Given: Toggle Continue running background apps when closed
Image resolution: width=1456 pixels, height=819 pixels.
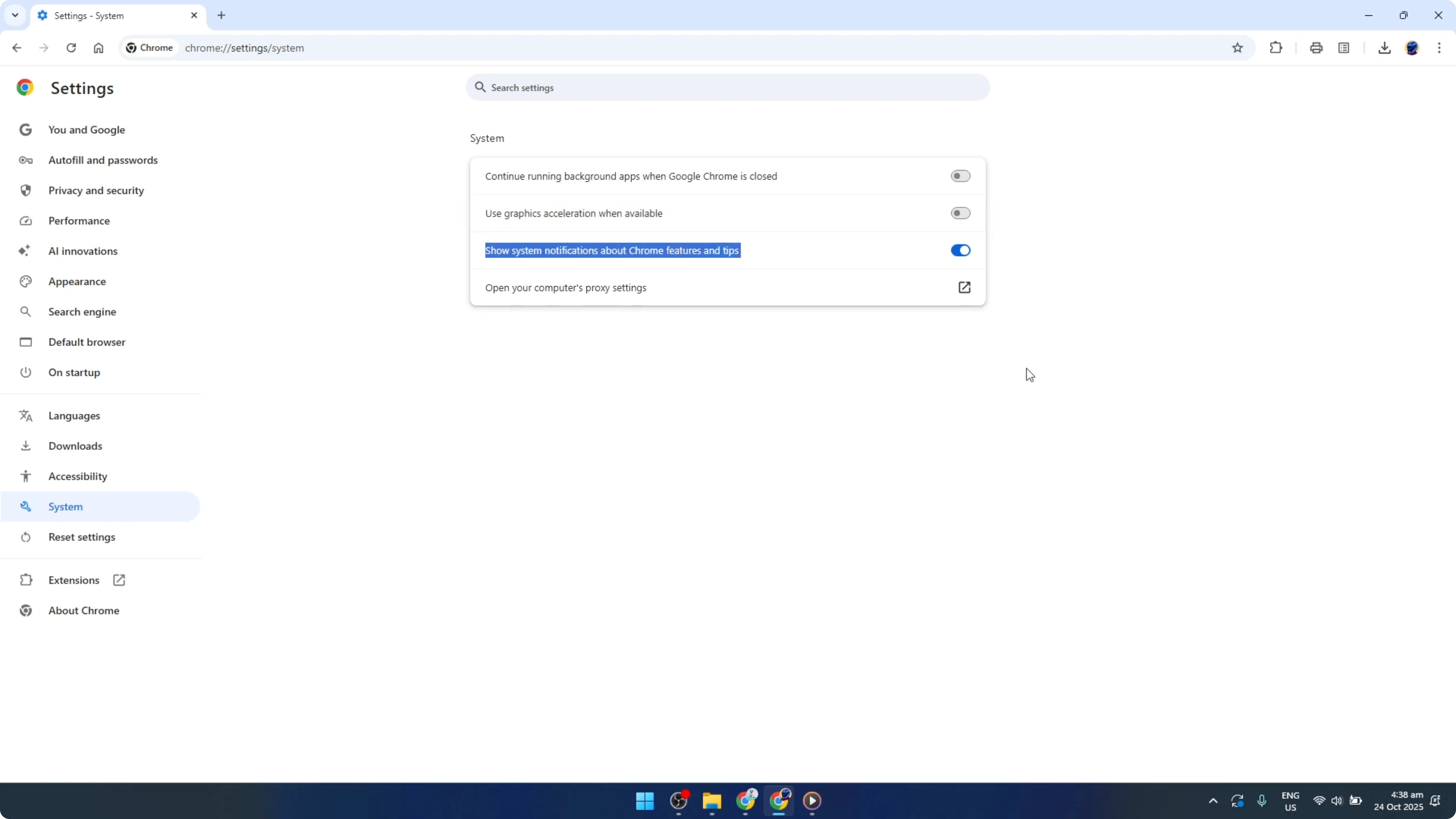Looking at the screenshot, I should click(x=960, y=176).
